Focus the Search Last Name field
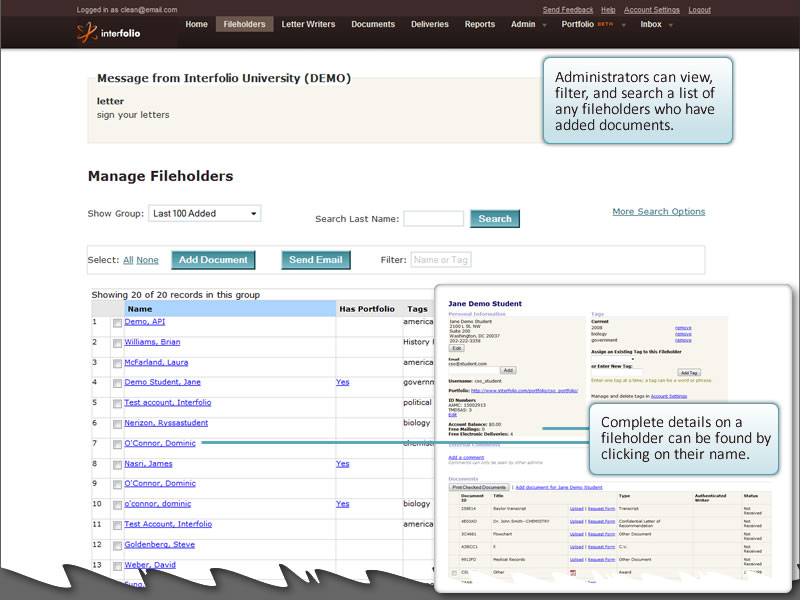800x600 pixels. [x=434, y=219]
